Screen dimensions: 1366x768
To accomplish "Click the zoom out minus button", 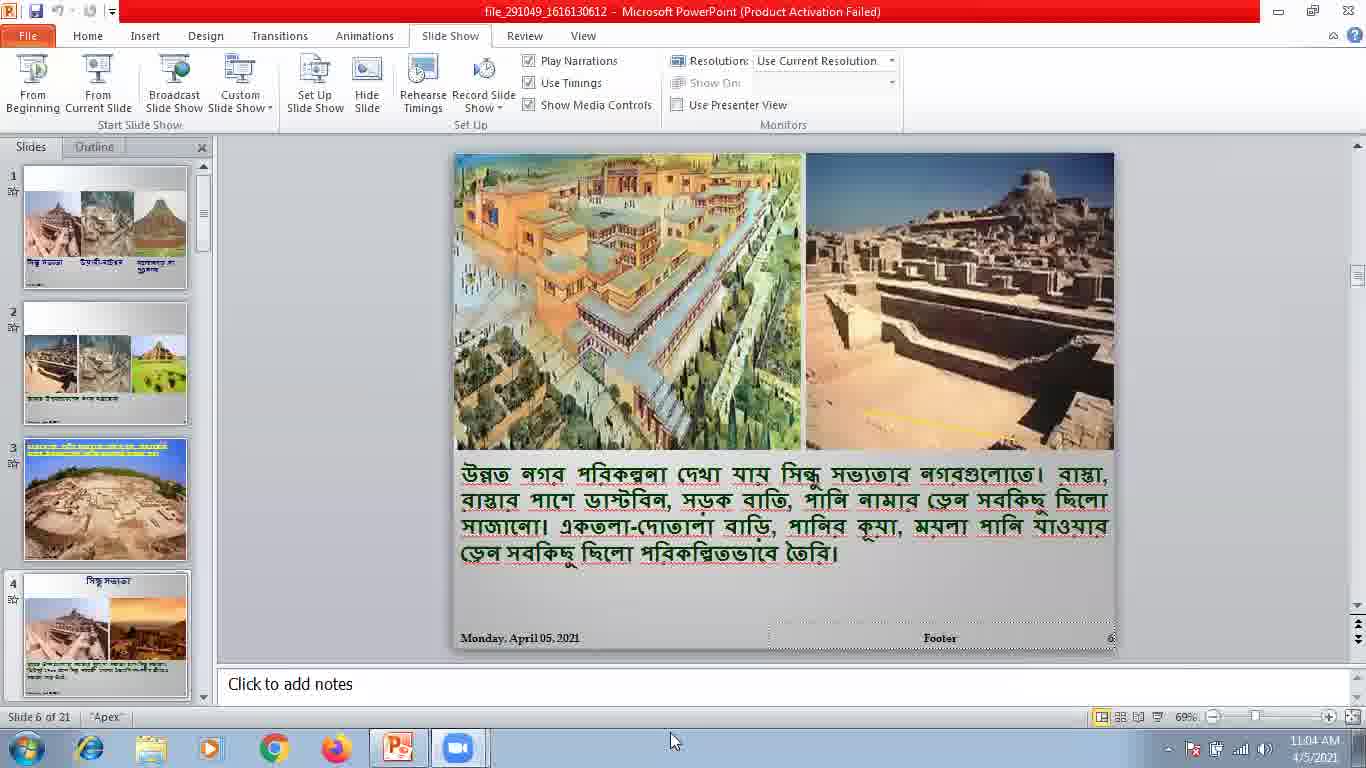I will pyautogui.click(x=1213, y=717).
